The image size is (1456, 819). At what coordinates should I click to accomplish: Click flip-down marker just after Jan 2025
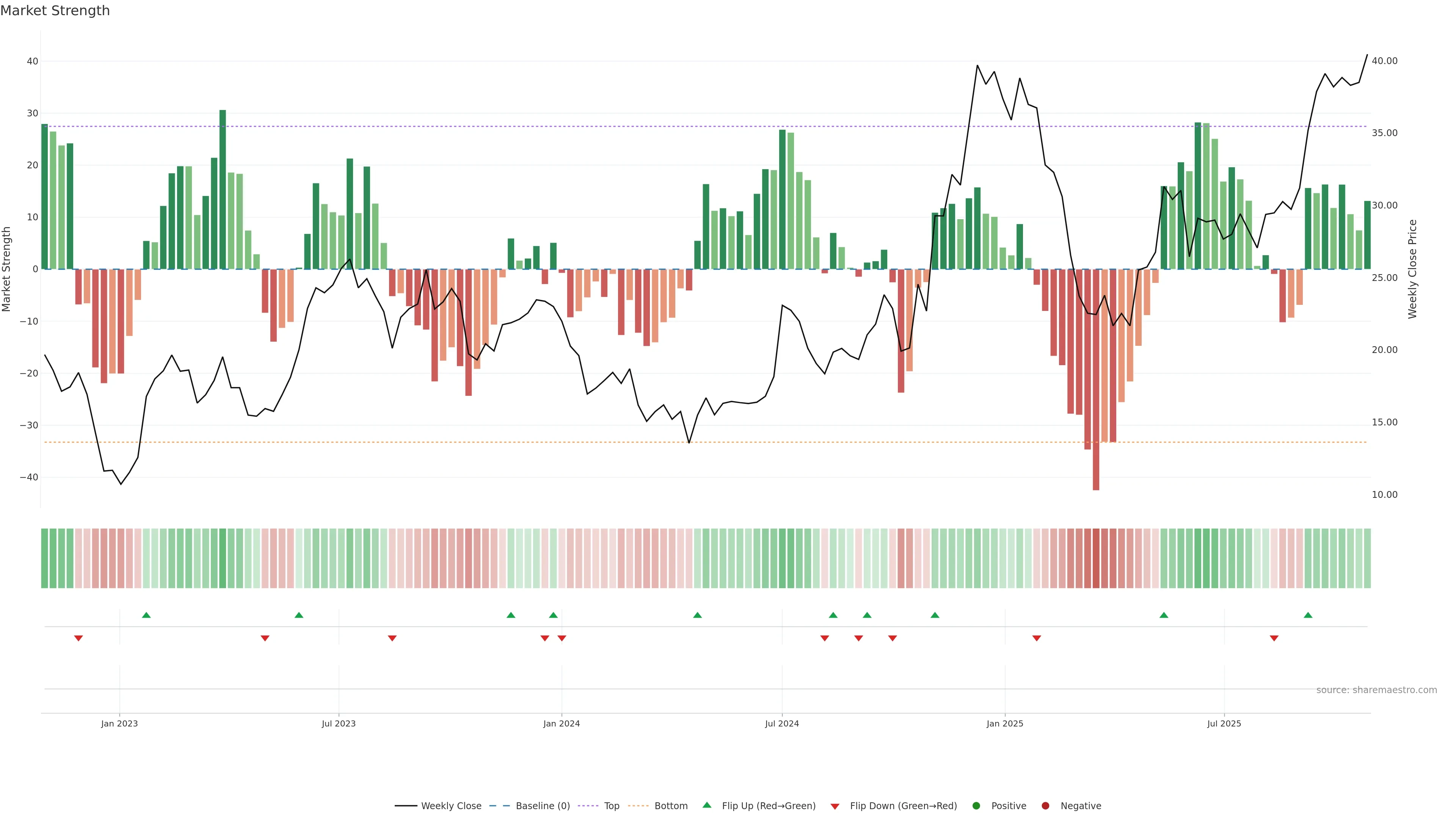click(x=1037, y=638)
